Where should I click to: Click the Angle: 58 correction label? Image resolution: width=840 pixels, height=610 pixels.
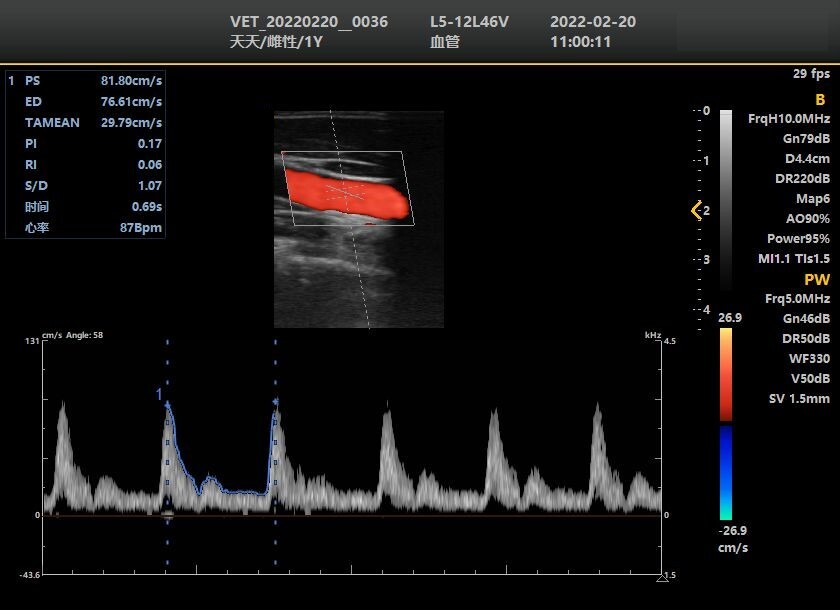pos(85,335)
